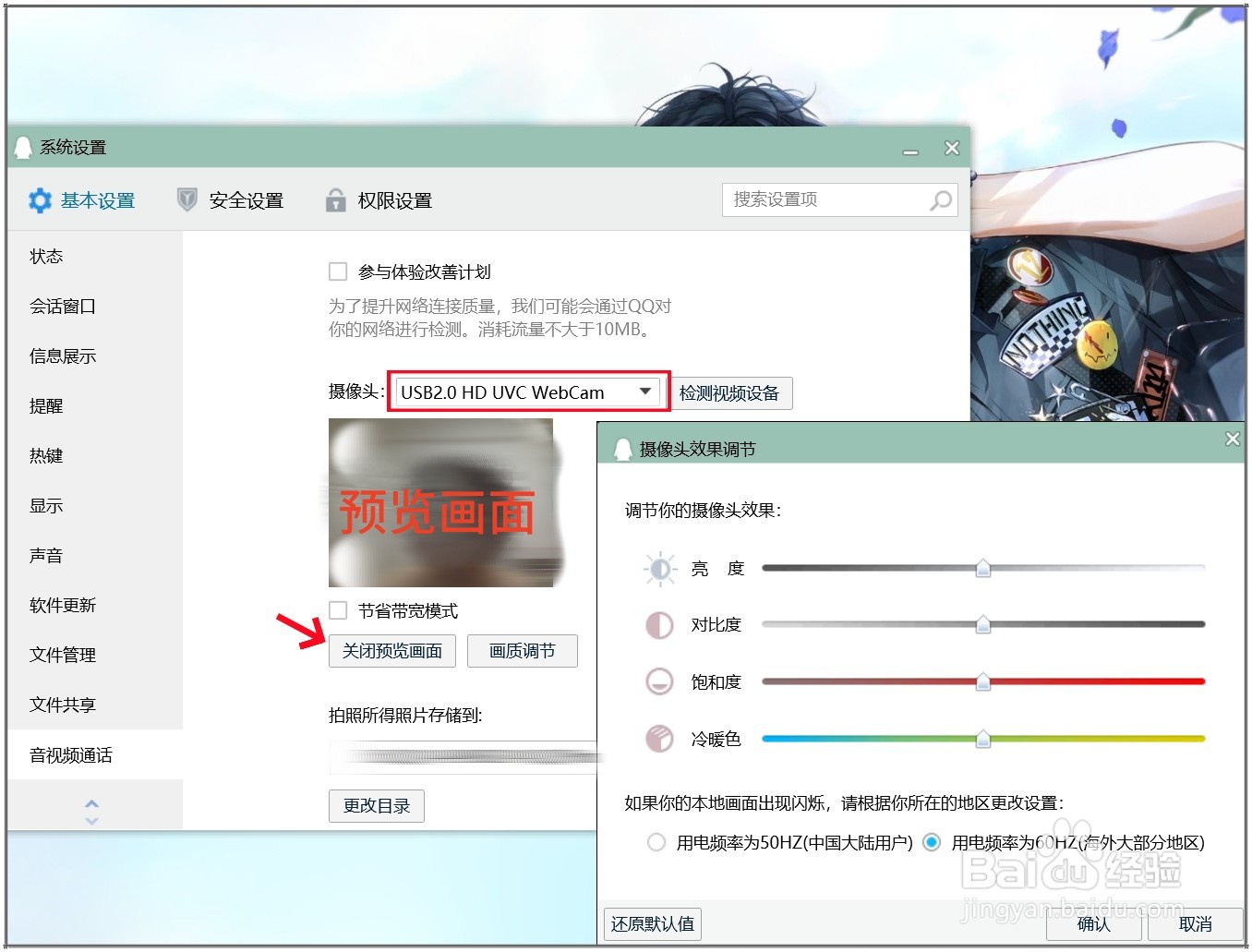Select 文件共享 in the sidebar
The height and width of the screenshot is (952, 1252).
[x=95, y=705]
